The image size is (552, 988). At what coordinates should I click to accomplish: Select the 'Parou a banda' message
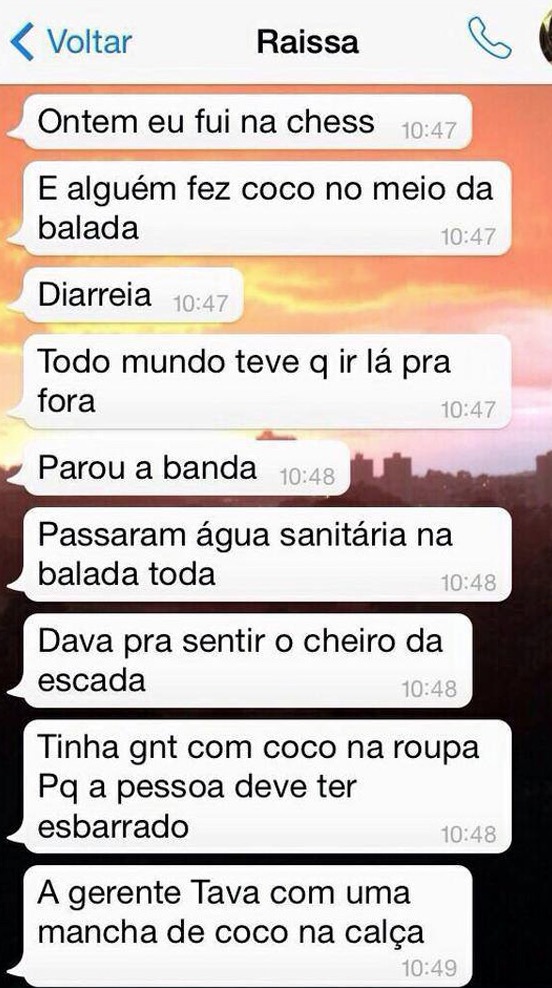coord(179,468)
